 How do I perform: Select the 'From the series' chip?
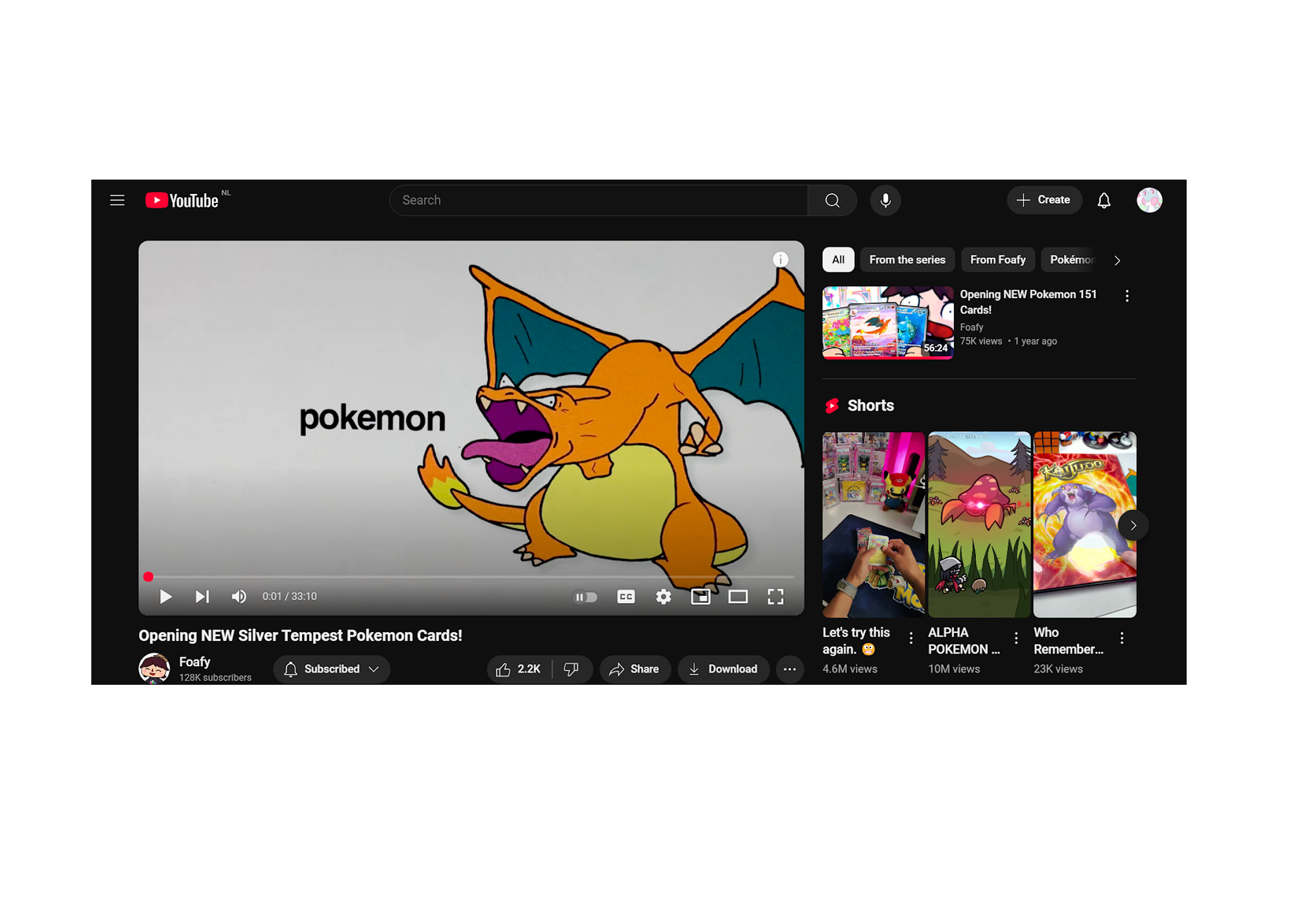click(x=907, y=260)
